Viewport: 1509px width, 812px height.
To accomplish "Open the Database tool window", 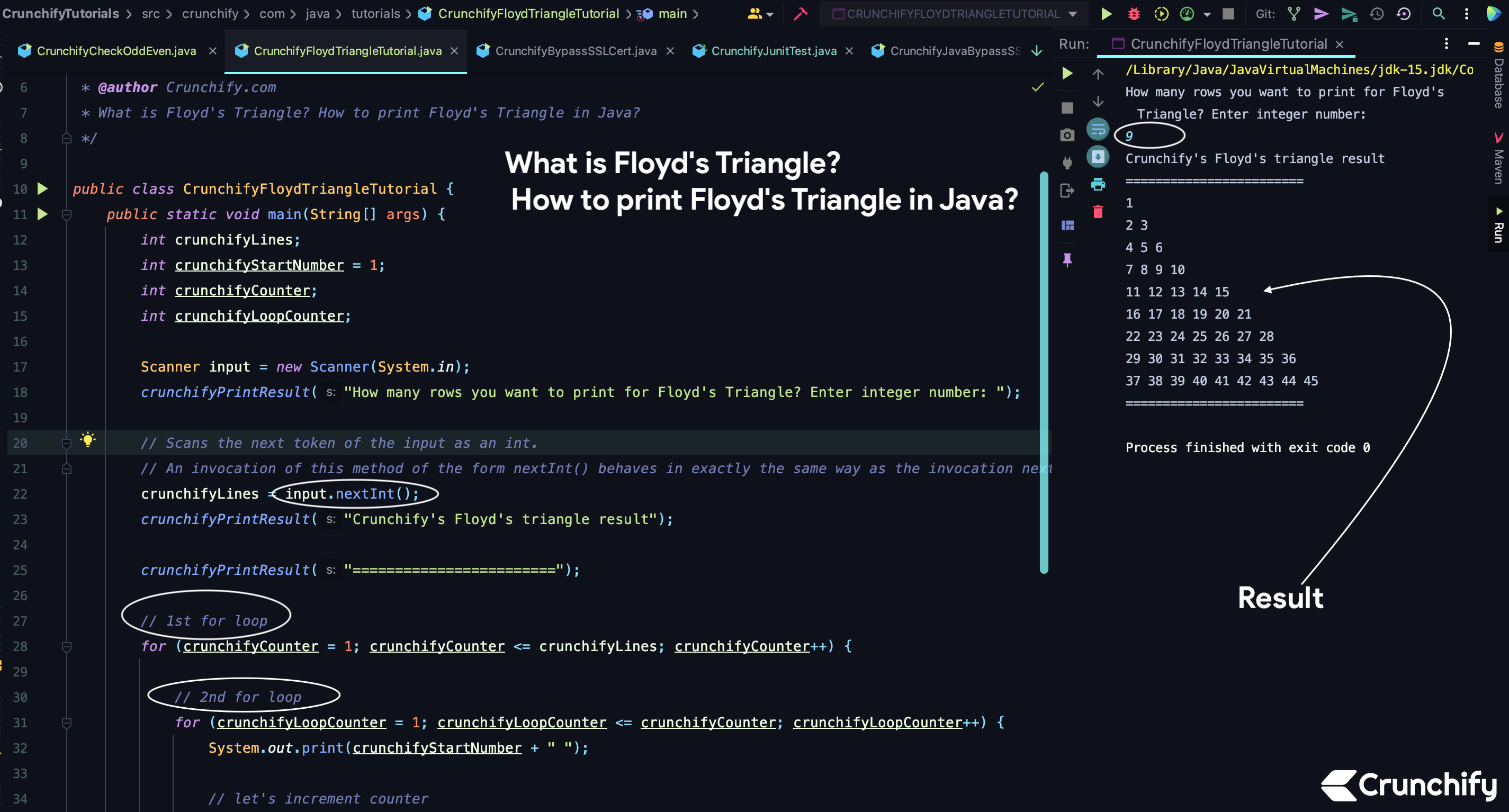I will (1499, 79).
